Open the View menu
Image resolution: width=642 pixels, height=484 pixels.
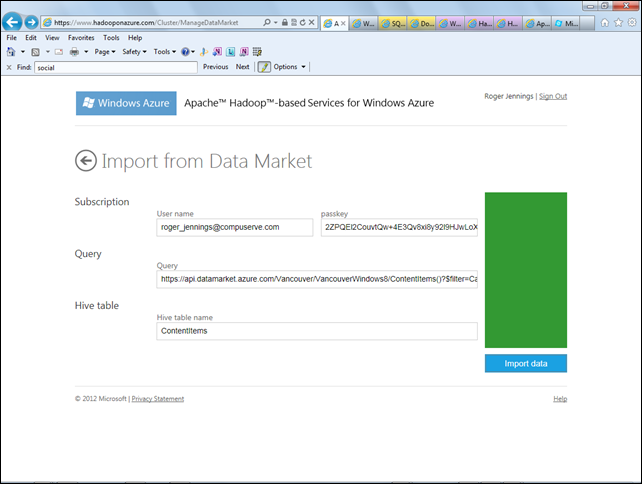point(52,38)
